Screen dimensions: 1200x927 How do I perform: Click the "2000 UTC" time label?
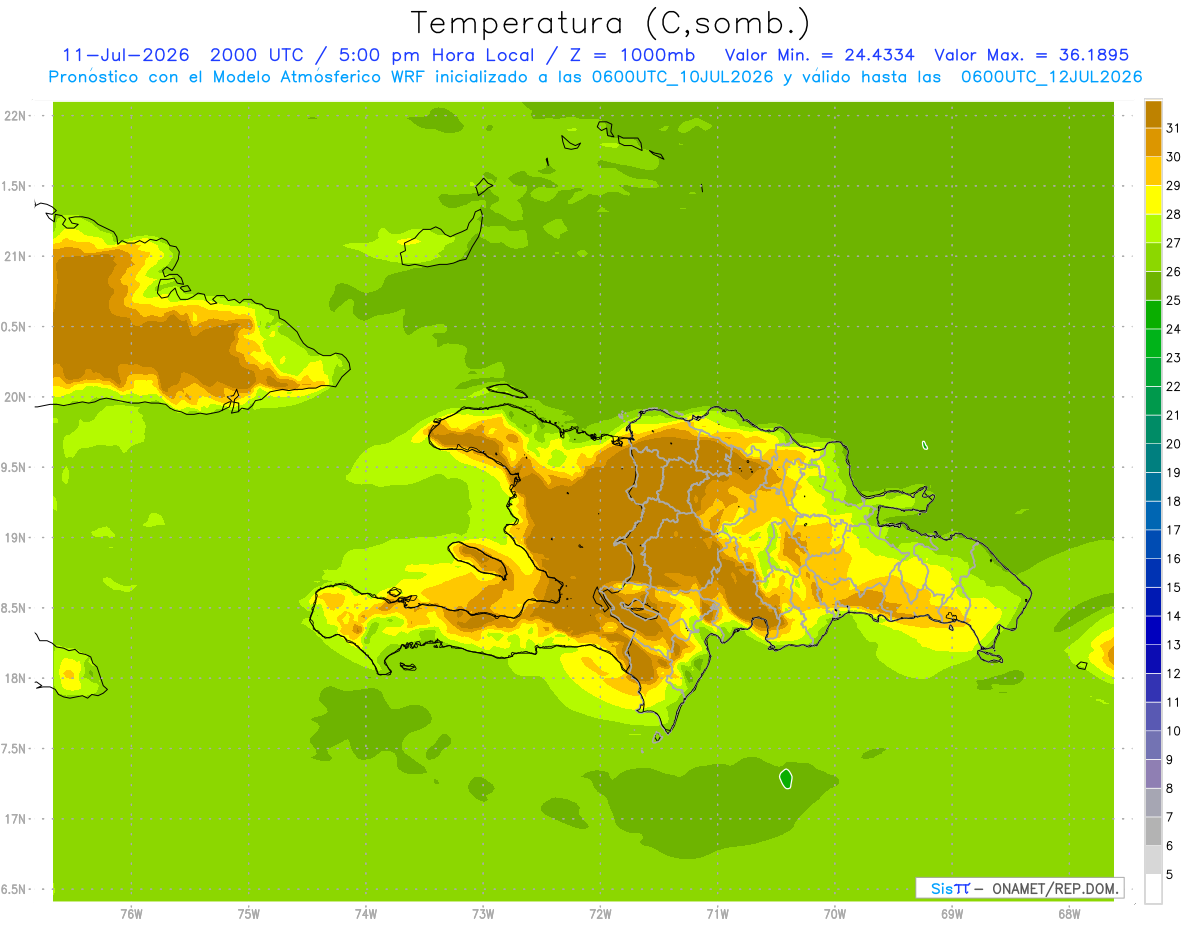[x=256, y=55]
